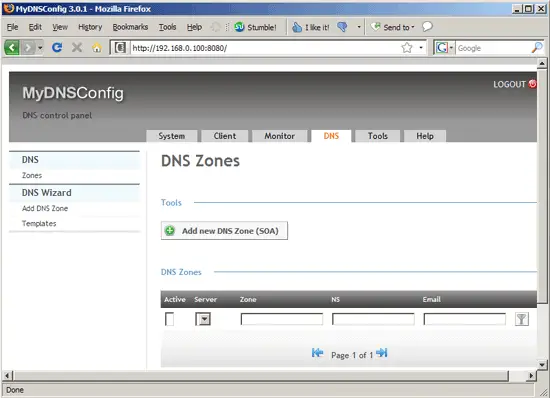550x398 pixels.
Task: Open the browser Help menu
Action: click(x=194, y=27)
